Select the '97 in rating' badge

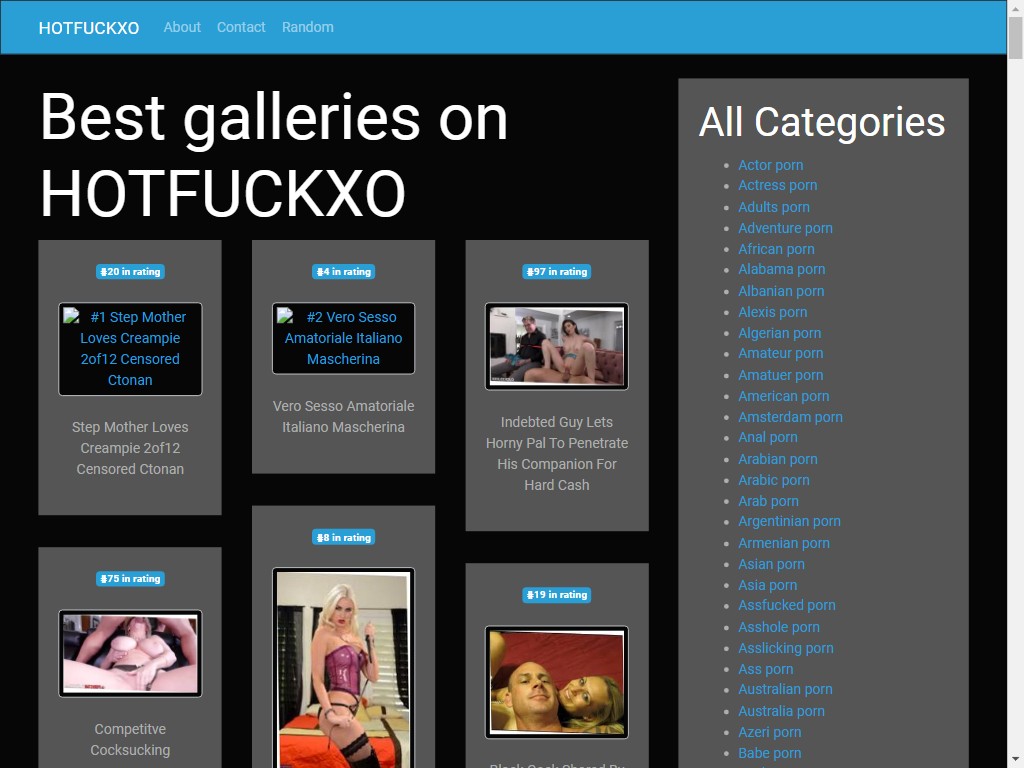click(x=557, y=272)
